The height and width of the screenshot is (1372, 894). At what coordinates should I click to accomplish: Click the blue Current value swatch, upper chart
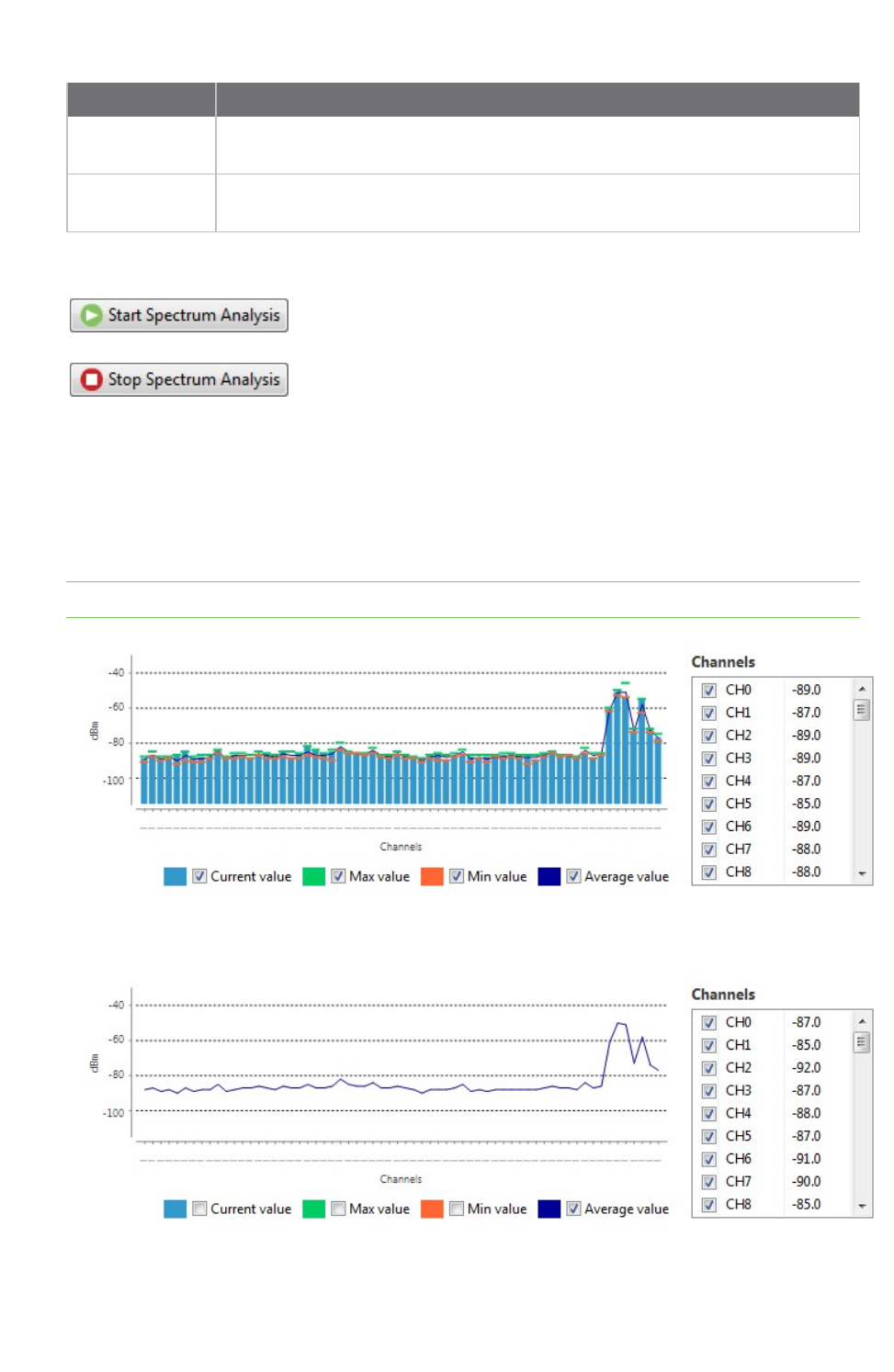tap(175, 876)
